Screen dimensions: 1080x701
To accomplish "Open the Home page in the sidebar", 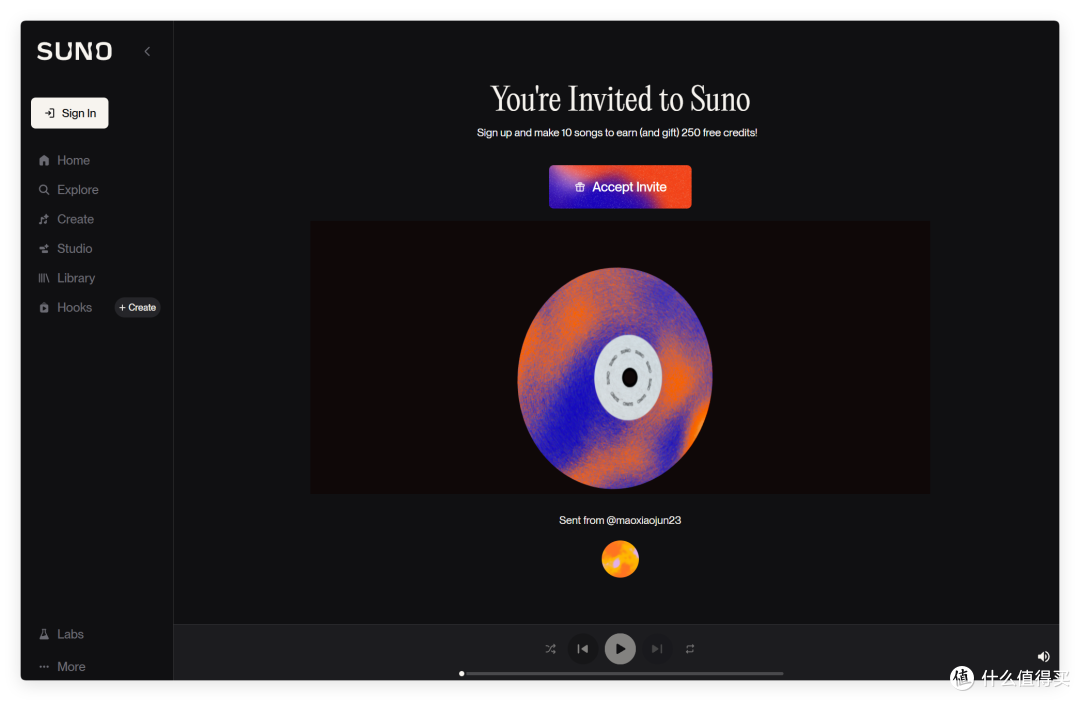I will (x=73, y=160).
